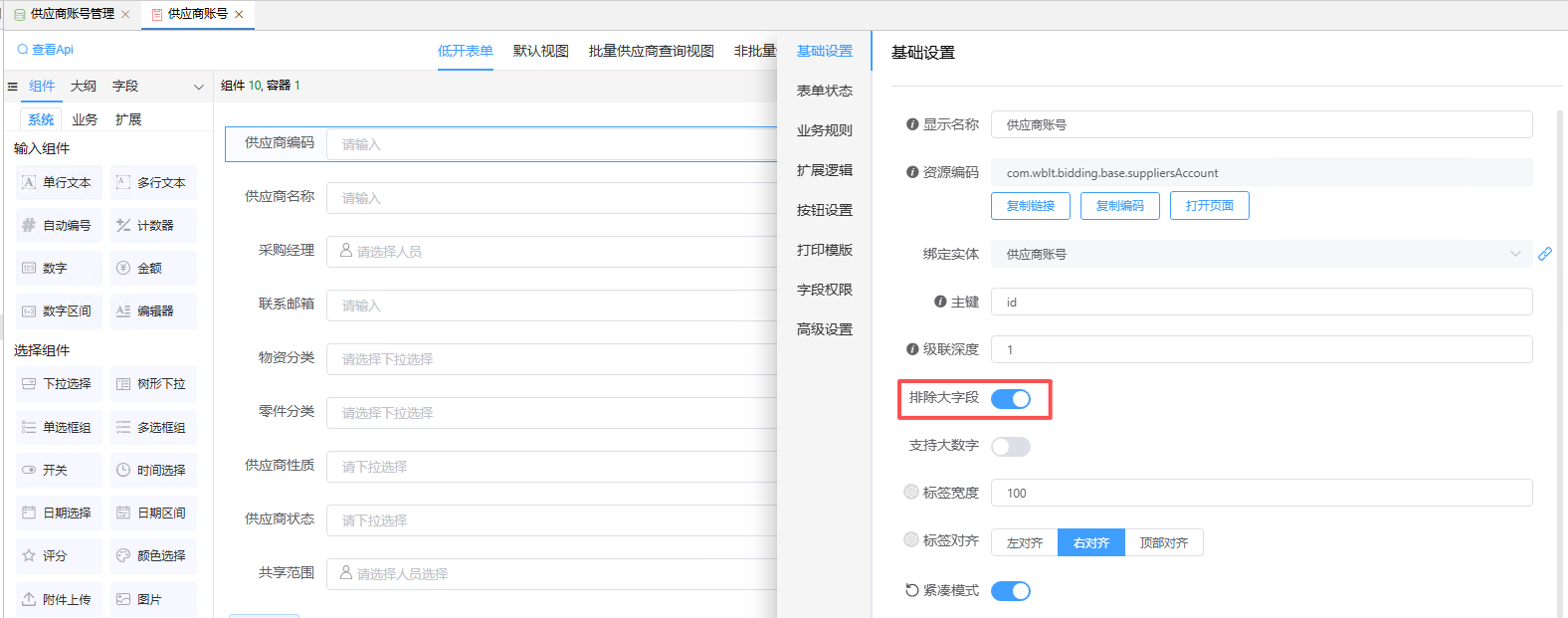Add the 图片 component
This screenshot has width=1568, height=618.
[153, 600]
